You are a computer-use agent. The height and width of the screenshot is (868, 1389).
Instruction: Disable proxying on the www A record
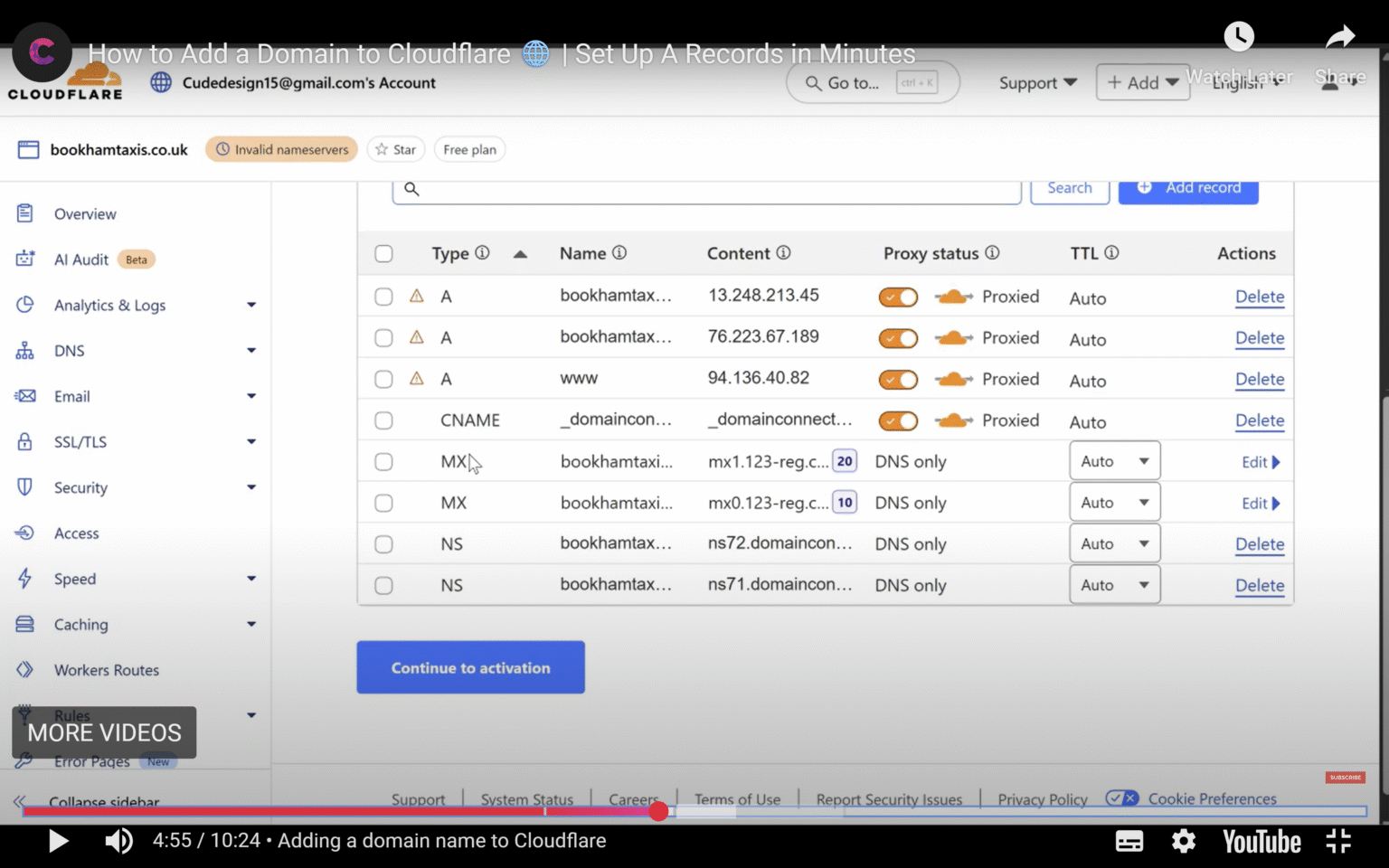[897, 379]
